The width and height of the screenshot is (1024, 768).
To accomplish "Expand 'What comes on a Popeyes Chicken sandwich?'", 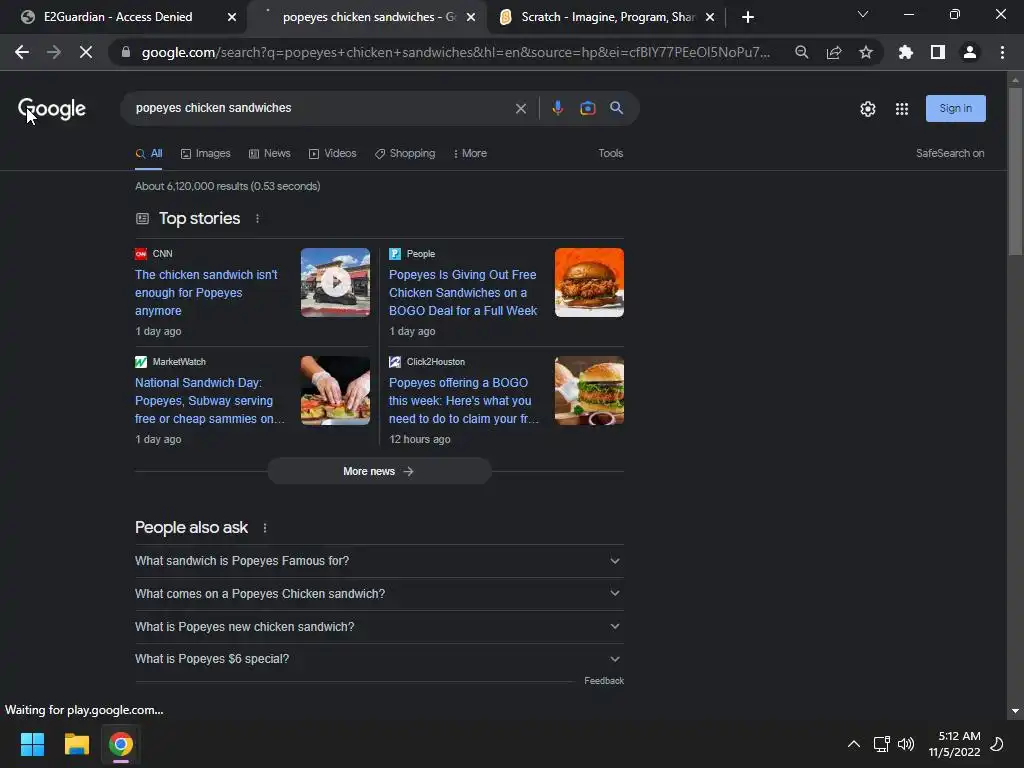I will [379, 594].
